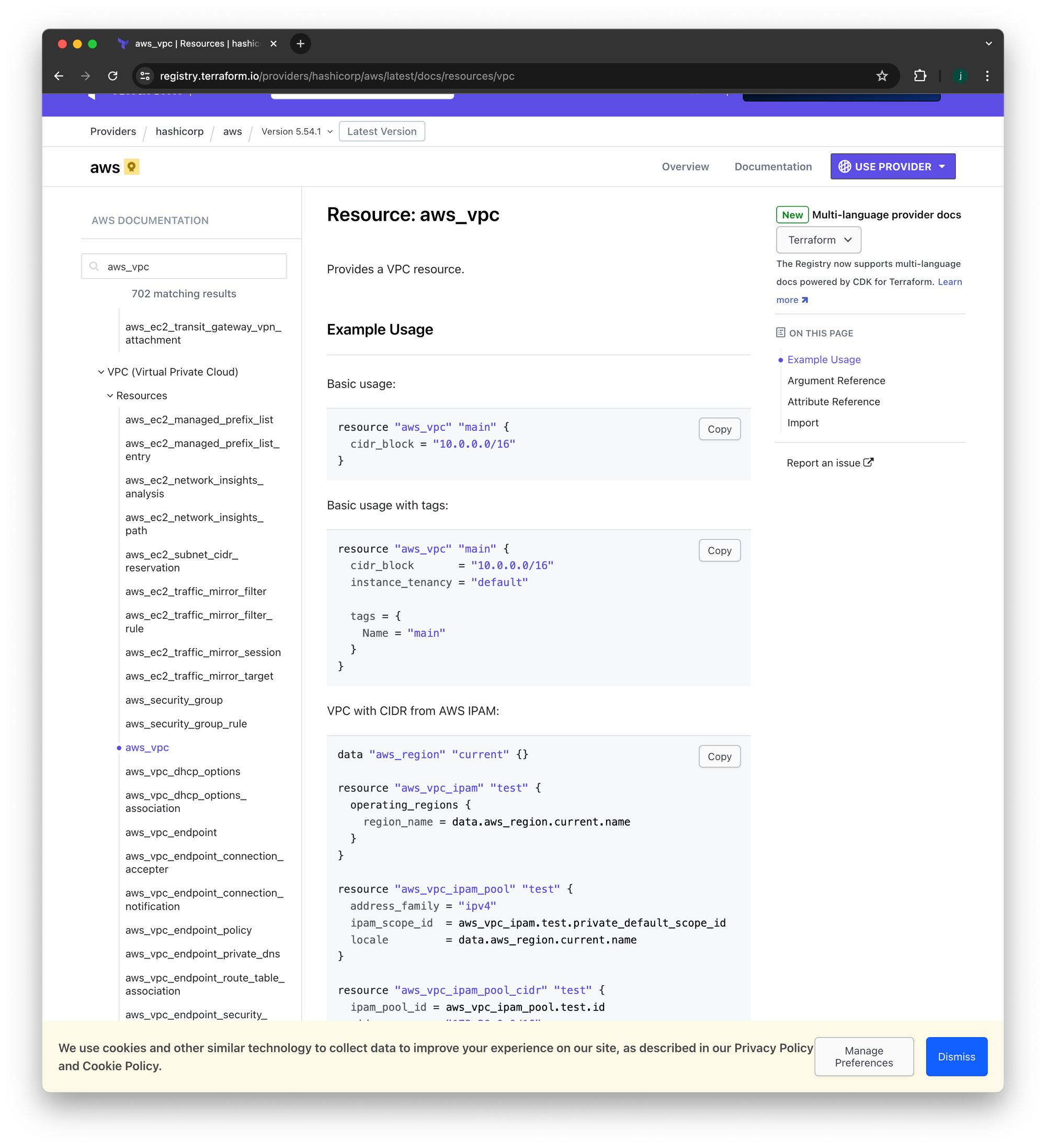This screenshot has width=1046, height=1148.
Task: Bookmark this page with the star icon
Action: pyautogui.click(x=882, y=76)
